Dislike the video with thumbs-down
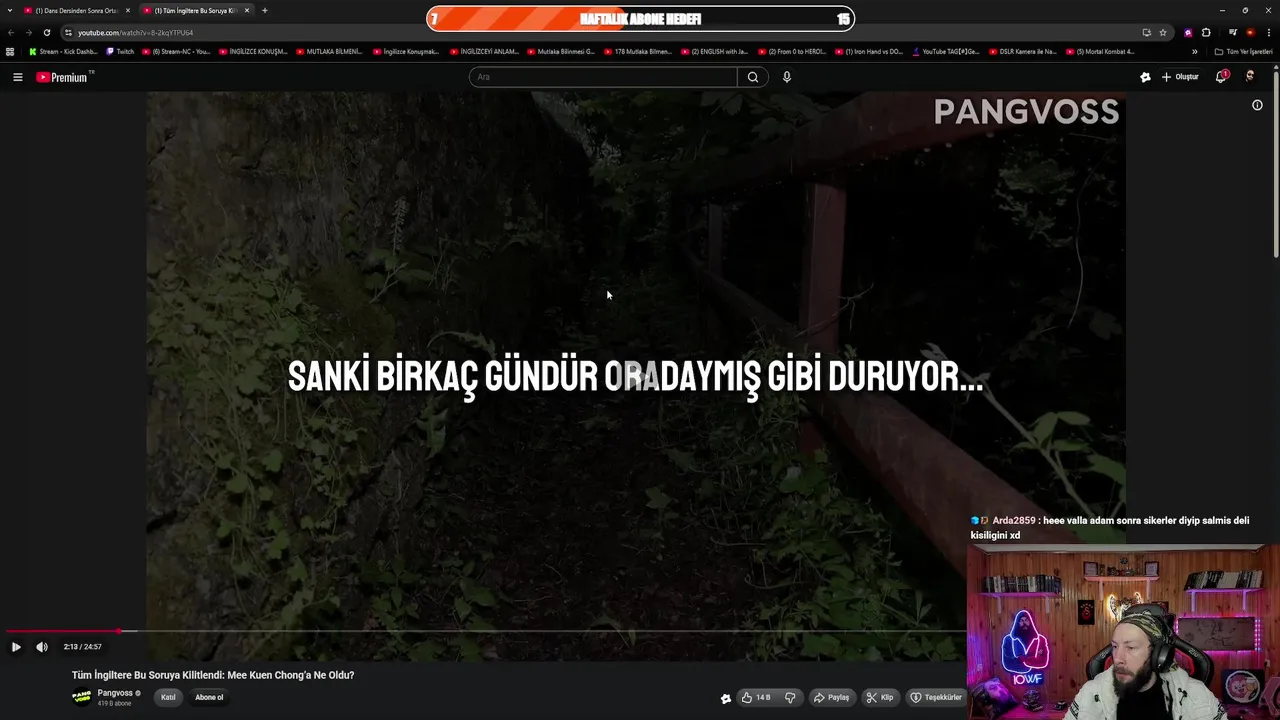 pyautogui.click(x=790, y=697)
